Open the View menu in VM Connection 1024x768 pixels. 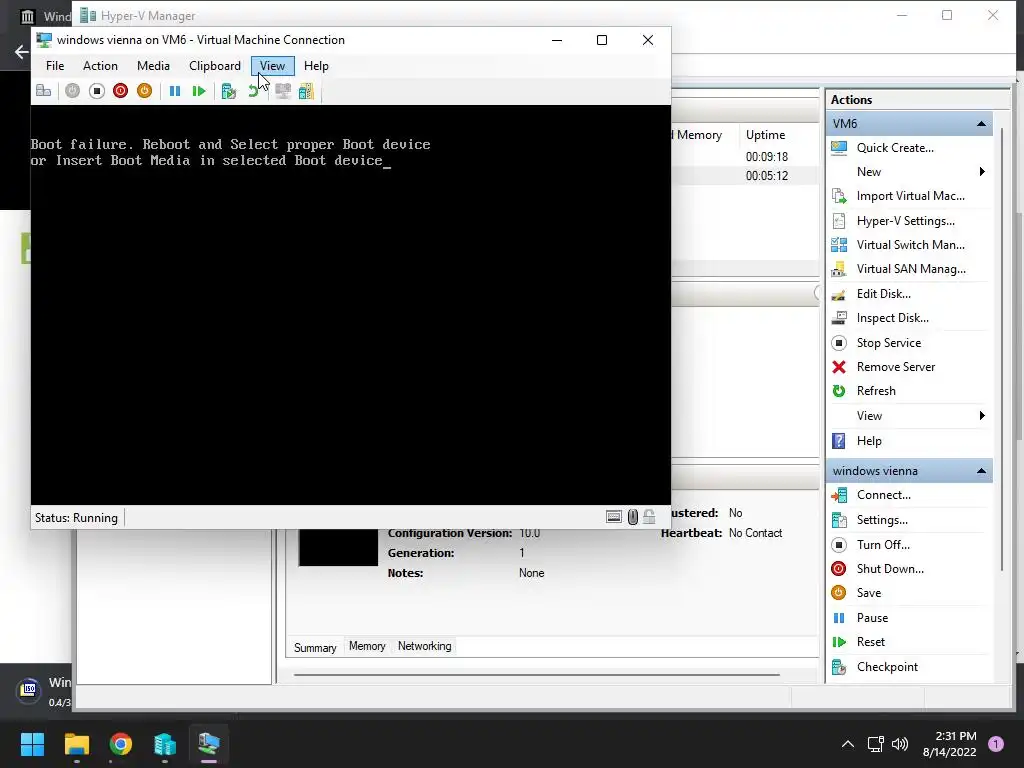(272, 66)
